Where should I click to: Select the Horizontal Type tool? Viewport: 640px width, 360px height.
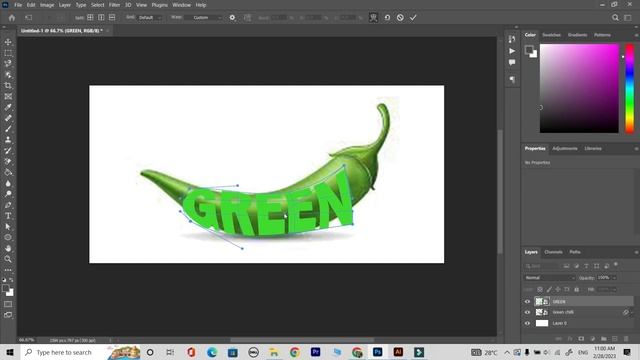tap(8, 216)
